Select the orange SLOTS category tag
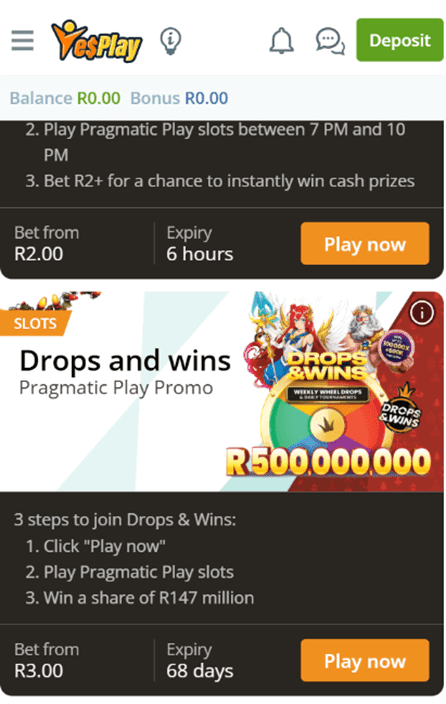Viewport: 446px width, 704px height. (35, 323)
